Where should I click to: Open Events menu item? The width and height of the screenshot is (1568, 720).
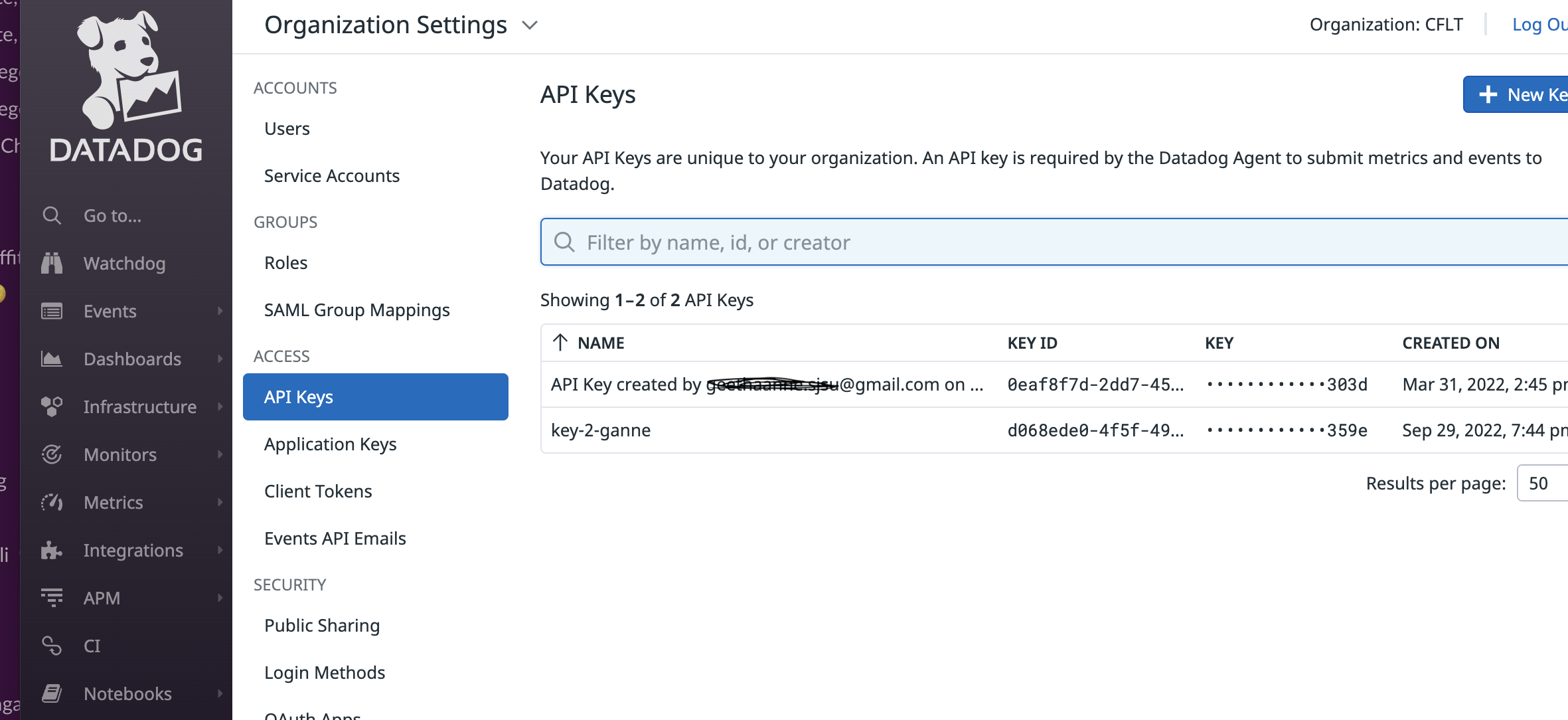click(x=110, y=311)
